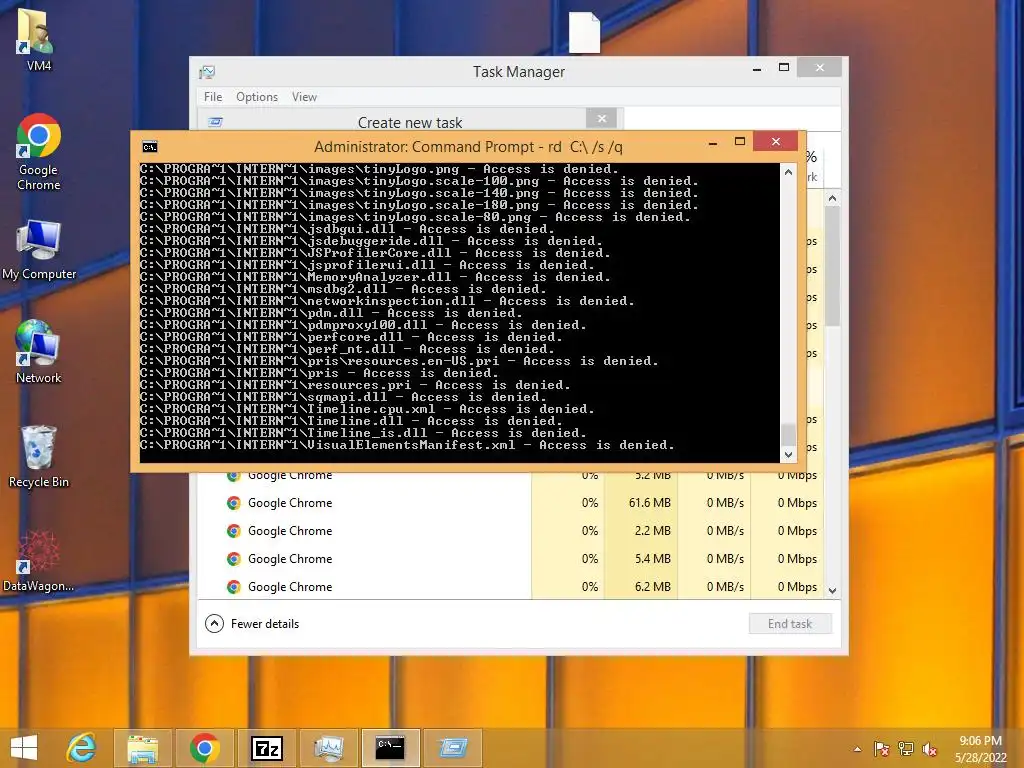The image size is (1024, 768).
Task: Click the muted volume tray icon
Action: click(x=930, y=749)
